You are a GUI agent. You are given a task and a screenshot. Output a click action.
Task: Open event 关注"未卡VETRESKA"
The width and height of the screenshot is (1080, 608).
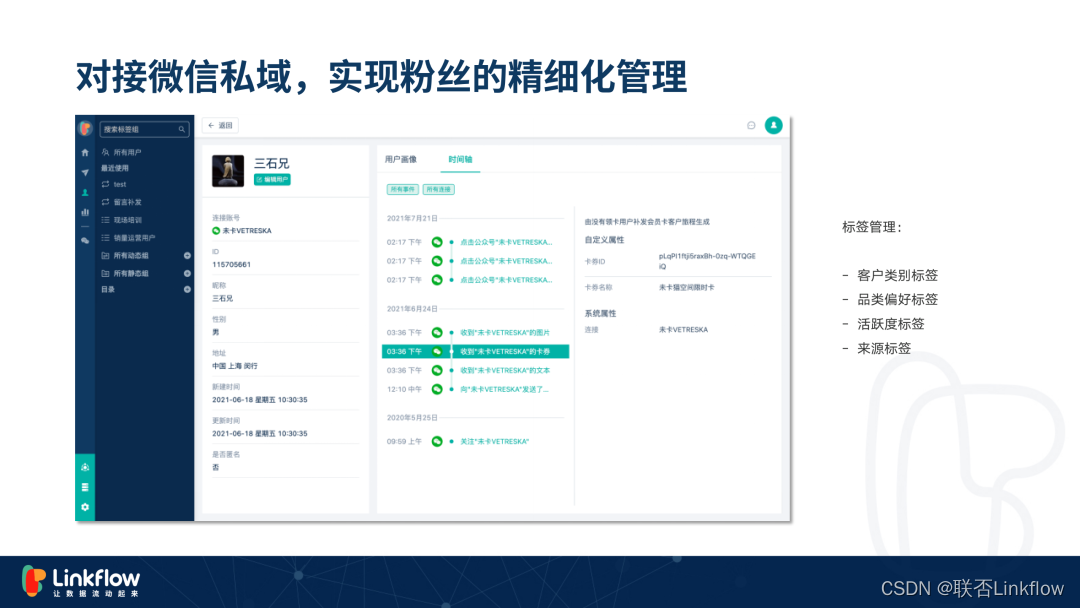tap(495, 441)
